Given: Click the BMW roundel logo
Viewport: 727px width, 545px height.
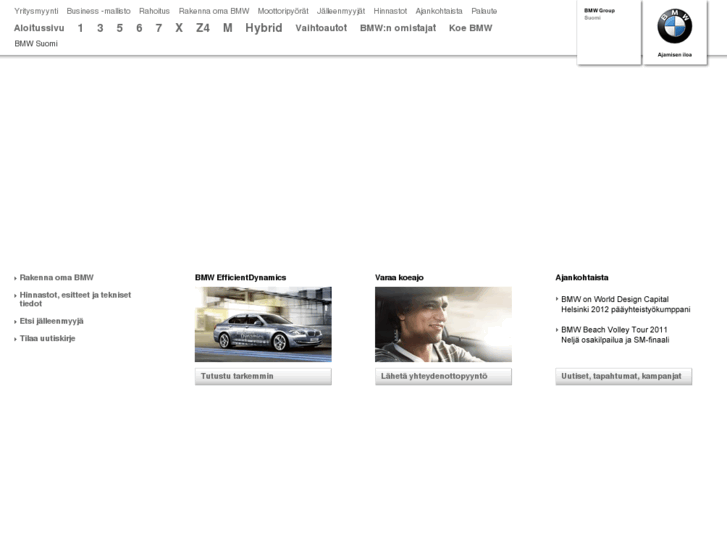Looking at the screenshot, I should 675,26.
